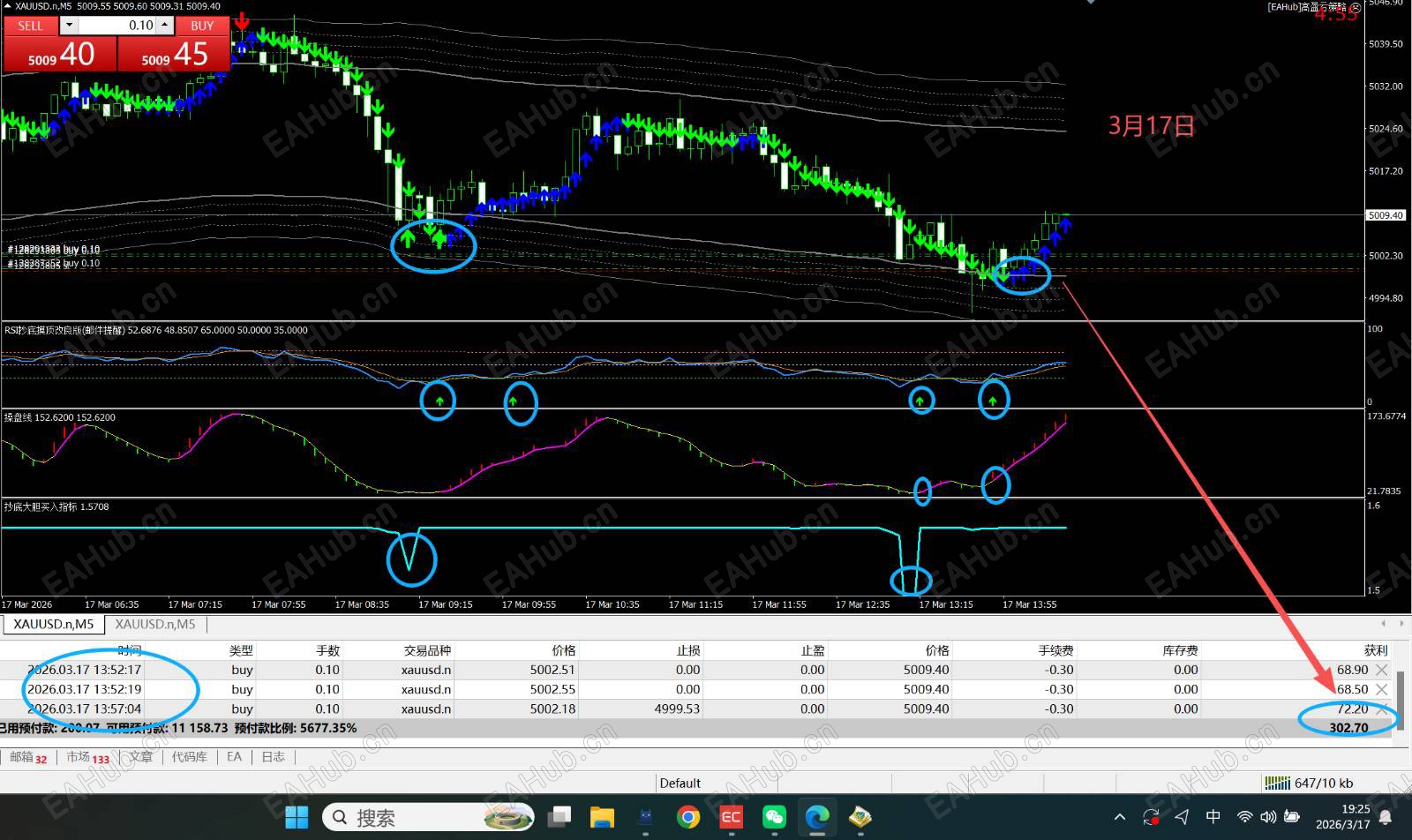Open the red EC app in taskbar

coord(732,818)
